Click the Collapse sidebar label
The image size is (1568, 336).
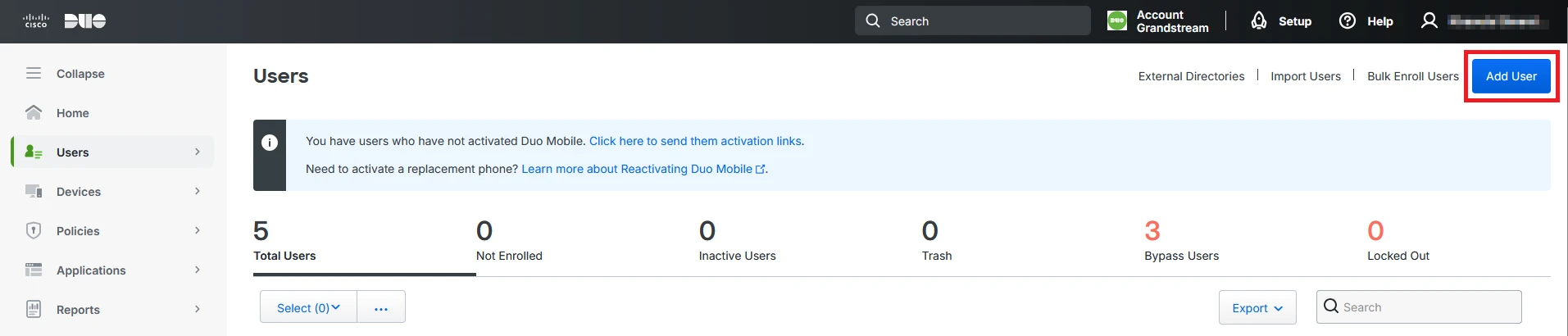click(x=80, y=74)
